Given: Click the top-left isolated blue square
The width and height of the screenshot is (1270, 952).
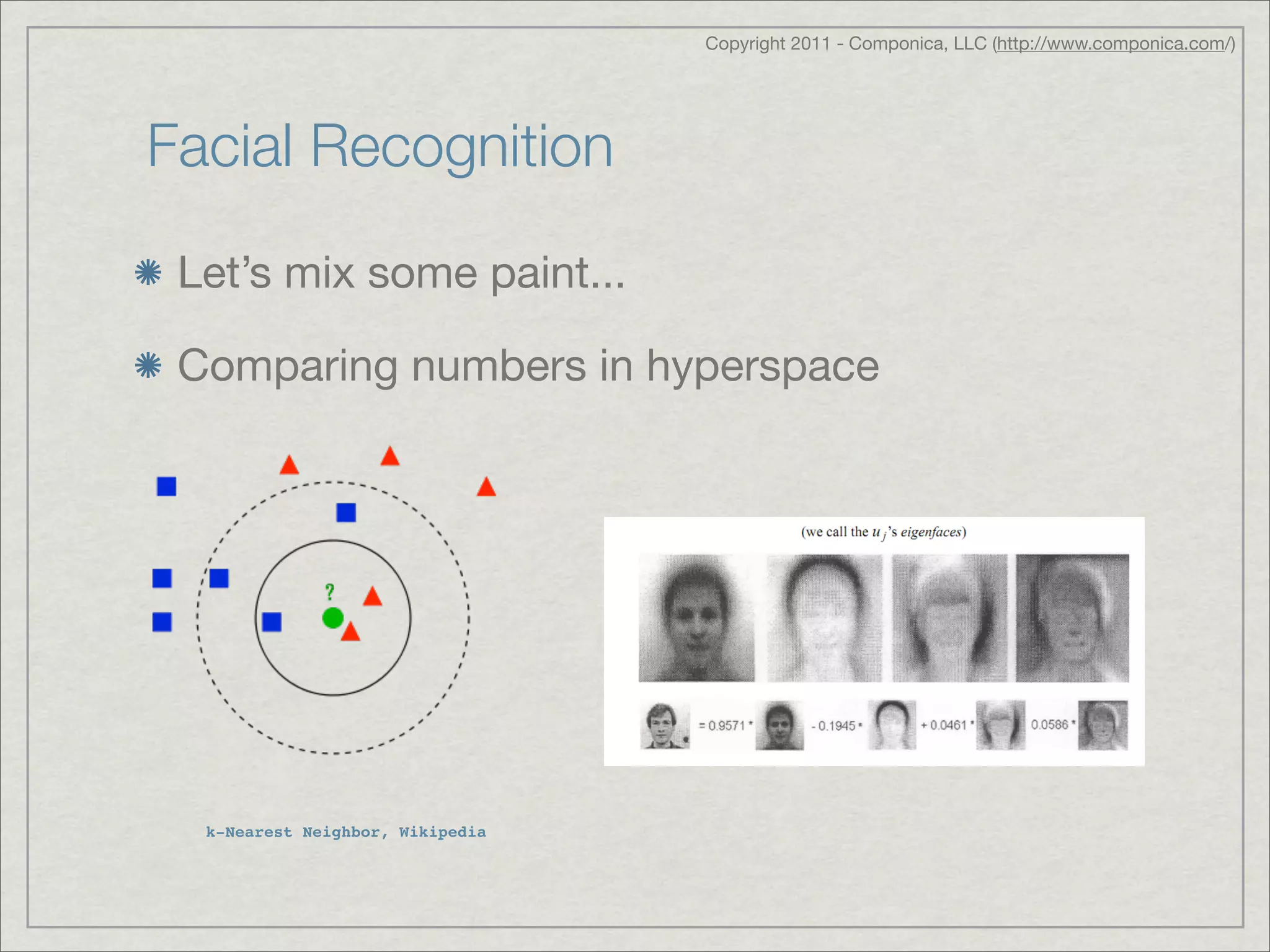Looking at the screenshot, I should point(166,487).
